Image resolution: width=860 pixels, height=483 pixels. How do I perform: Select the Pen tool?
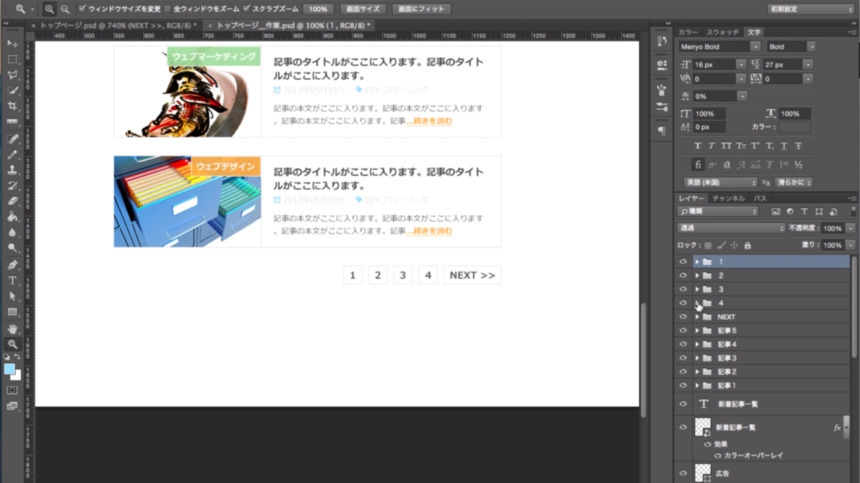click(12, 265)
